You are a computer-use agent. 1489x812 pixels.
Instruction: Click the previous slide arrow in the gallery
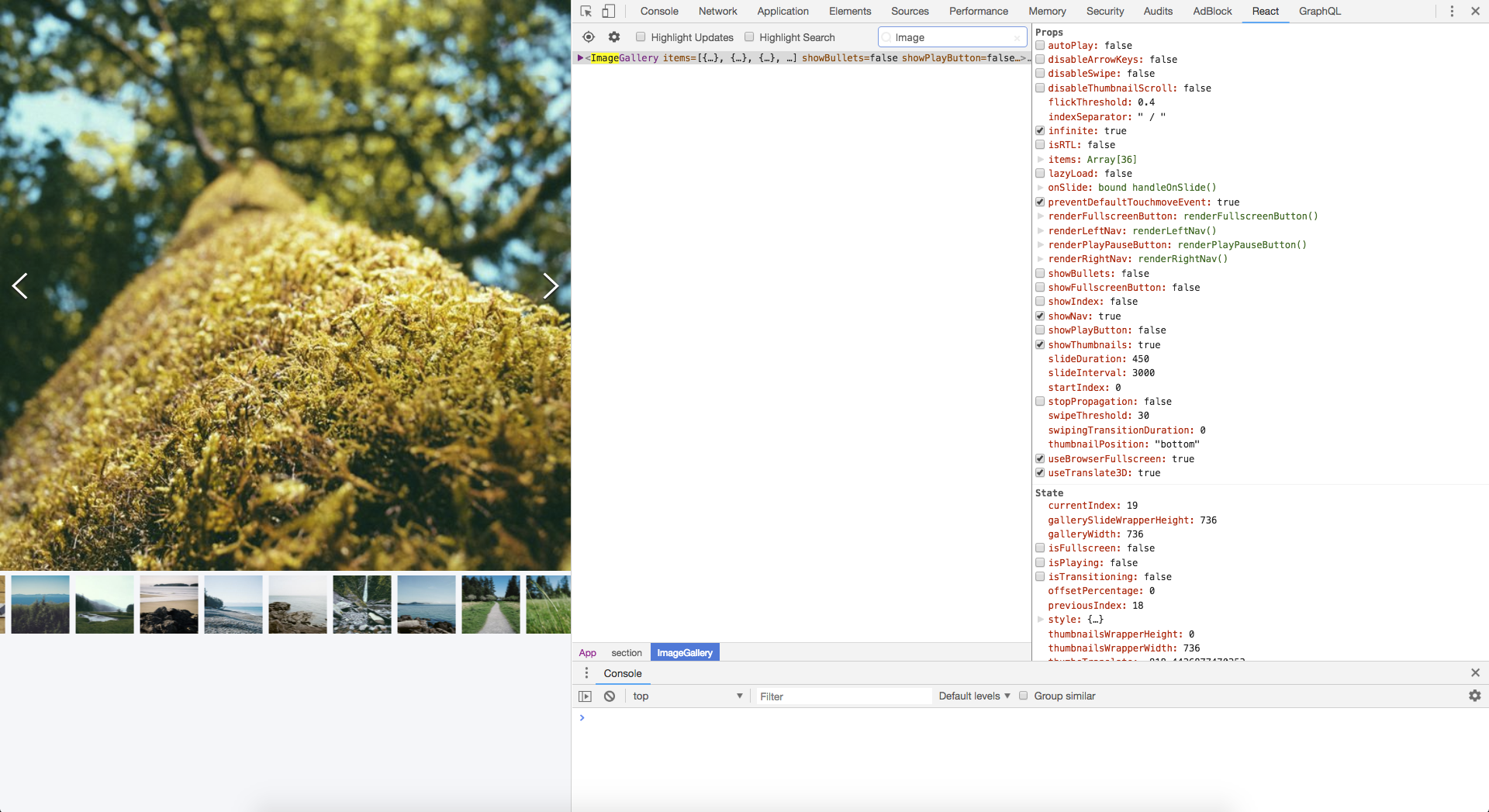20,286
